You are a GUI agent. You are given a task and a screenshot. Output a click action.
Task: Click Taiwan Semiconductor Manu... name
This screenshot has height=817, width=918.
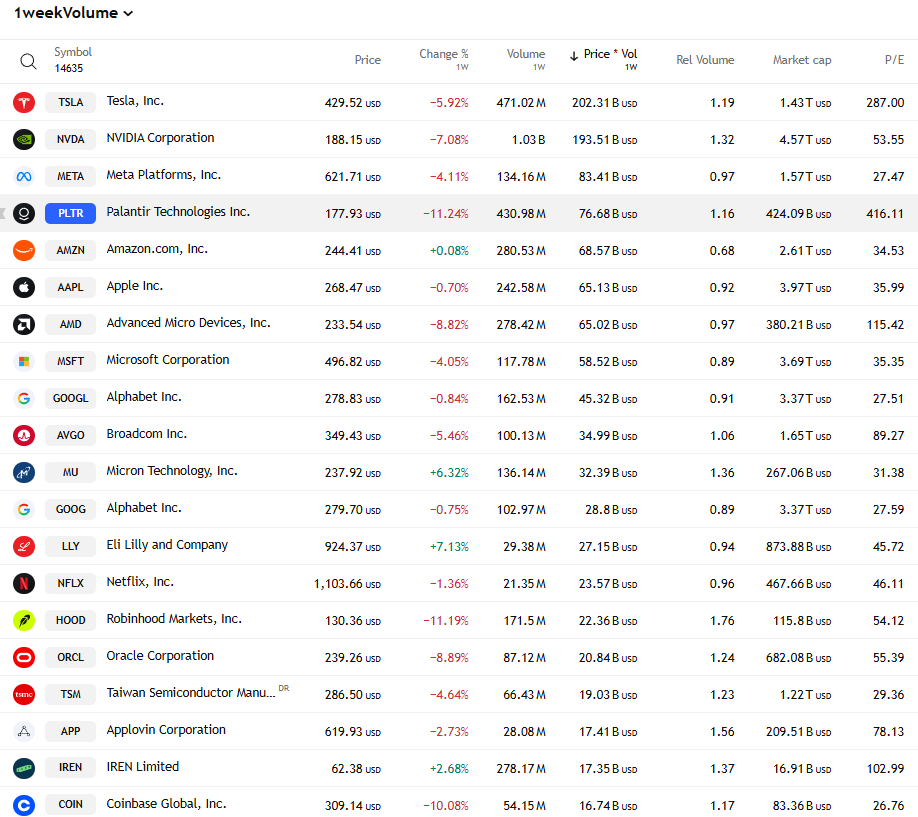pos(191,693)
